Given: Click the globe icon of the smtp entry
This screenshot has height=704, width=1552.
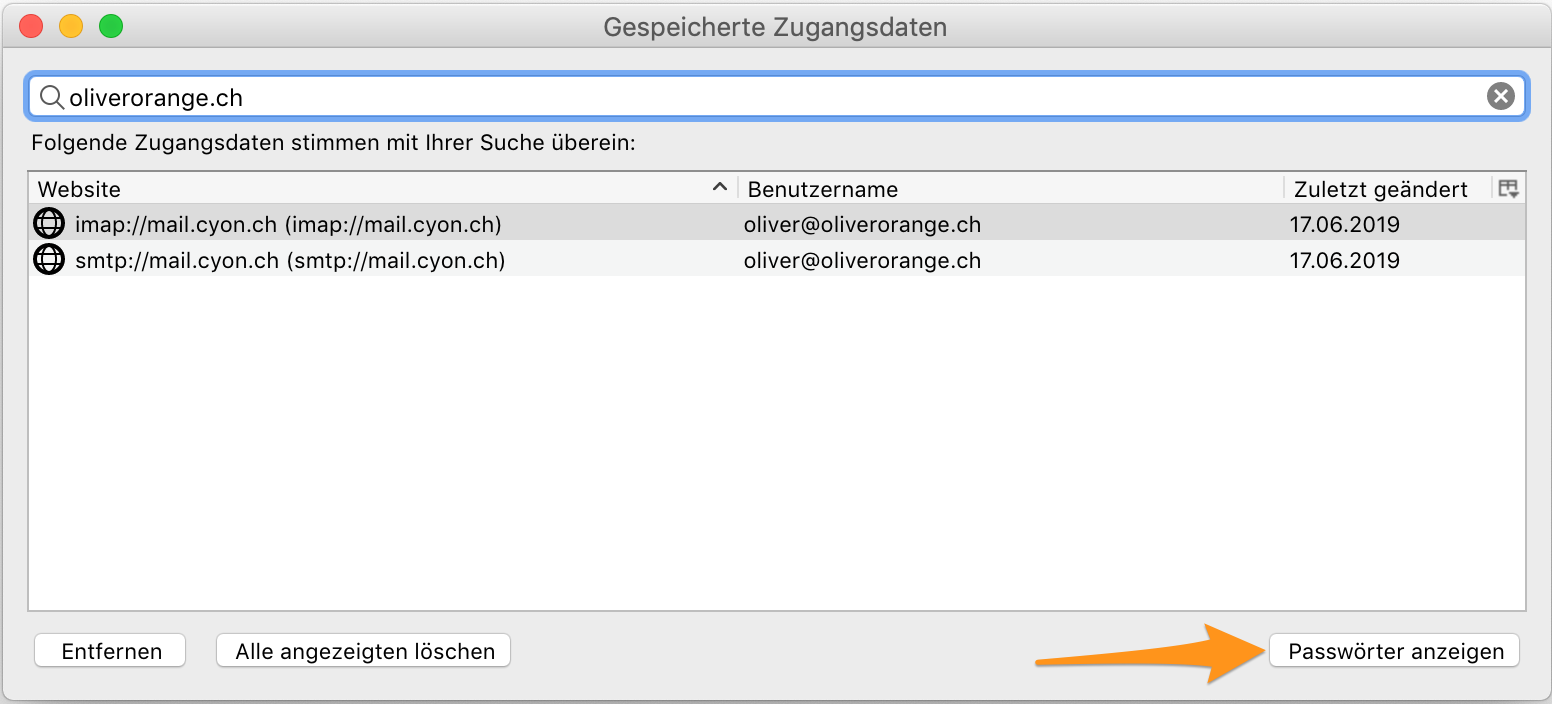Looking at the screenshot, I should (49, 260).
